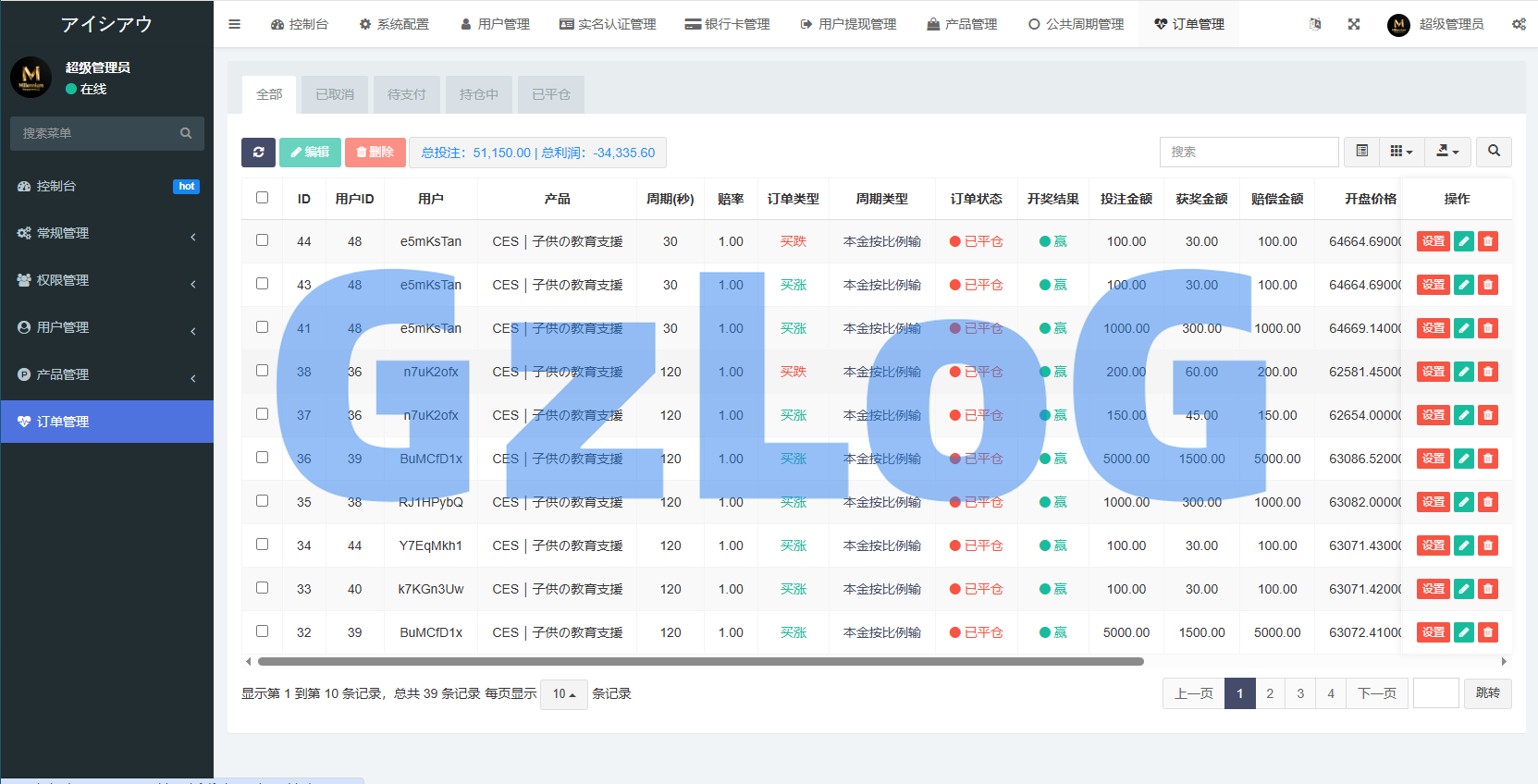The width and height of the screenshot is (1538, 784).
Task: Refresh the order table
Action: [258, 153]
